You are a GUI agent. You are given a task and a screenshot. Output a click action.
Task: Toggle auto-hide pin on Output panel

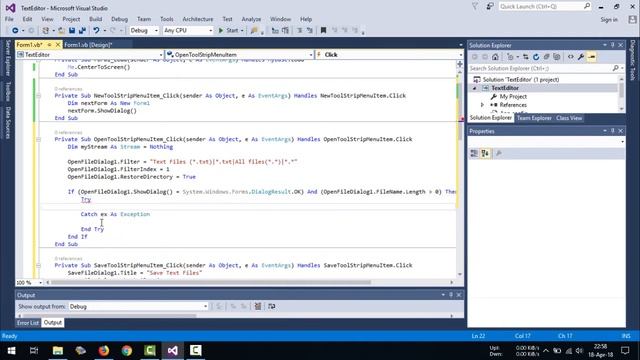[x=451, y=295]
